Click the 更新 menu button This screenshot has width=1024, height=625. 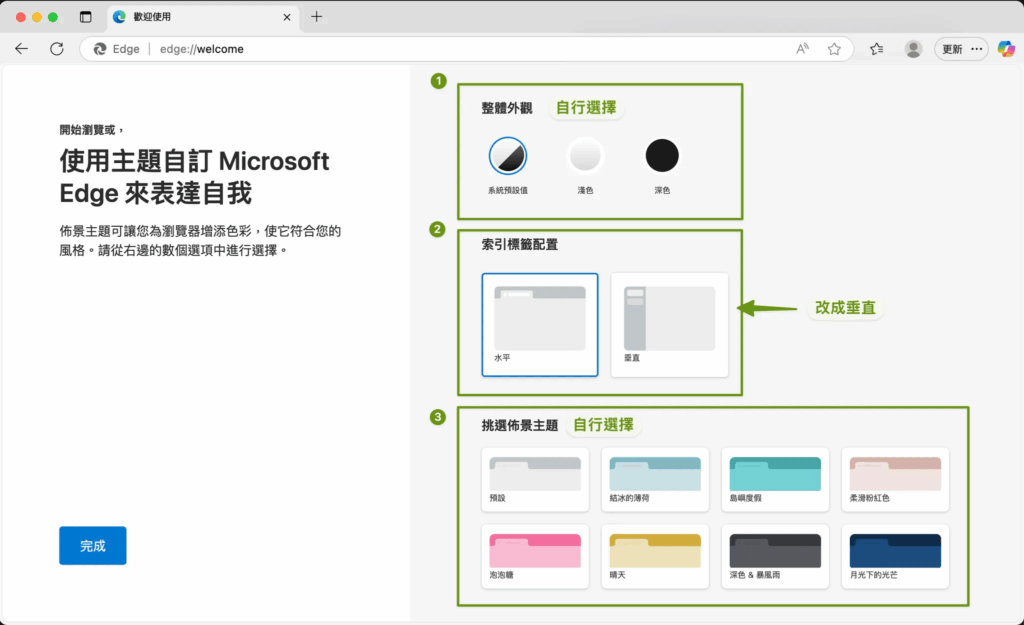click(961, 49)
